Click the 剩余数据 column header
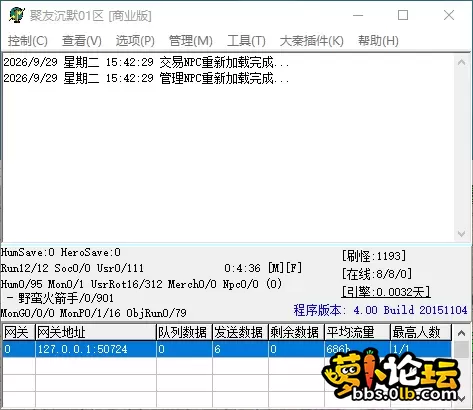473x410 pixels. 296,332
